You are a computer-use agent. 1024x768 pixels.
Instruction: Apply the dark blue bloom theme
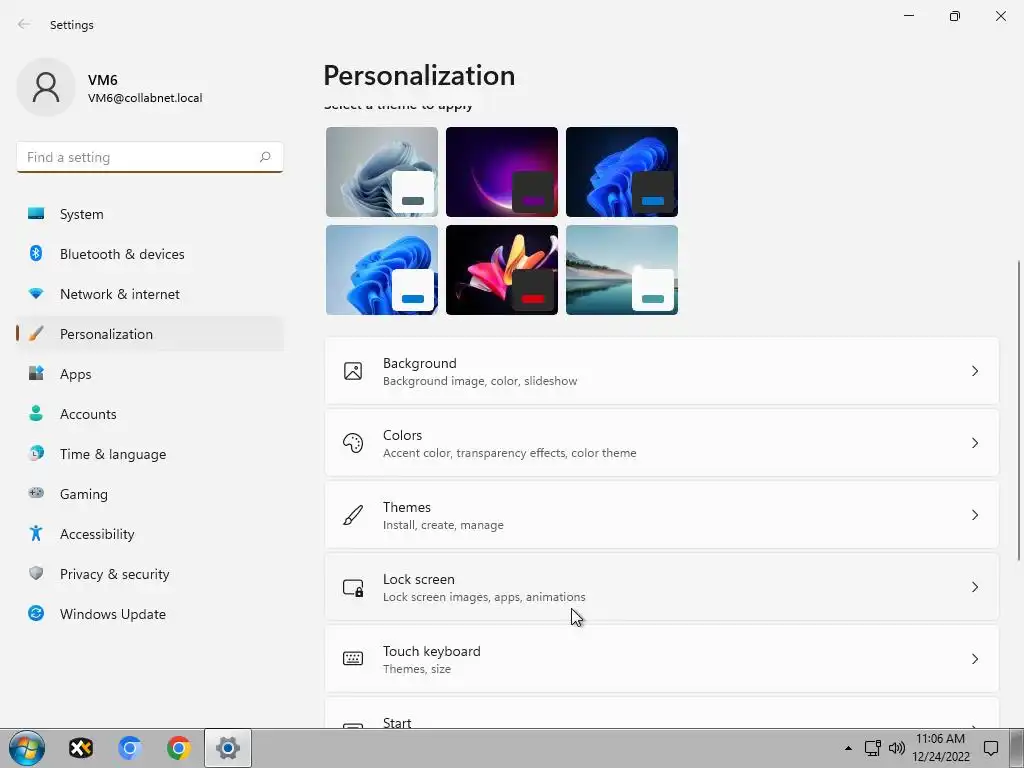tap(622, 172)
